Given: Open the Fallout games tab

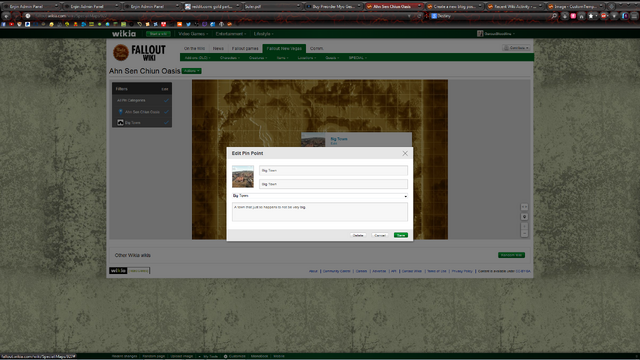Looking at the screenshot, I should click(245, 49).
